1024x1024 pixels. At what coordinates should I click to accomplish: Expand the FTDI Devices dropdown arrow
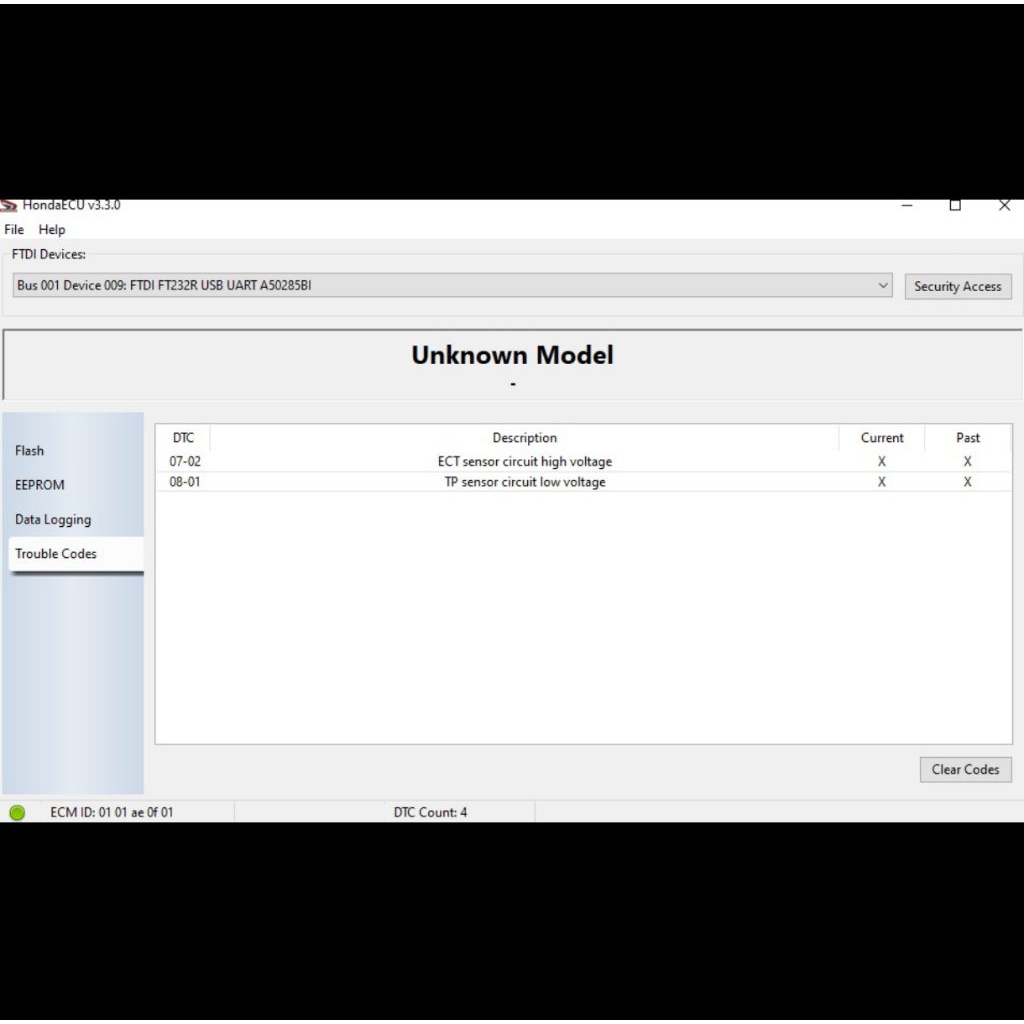(883, 285)
